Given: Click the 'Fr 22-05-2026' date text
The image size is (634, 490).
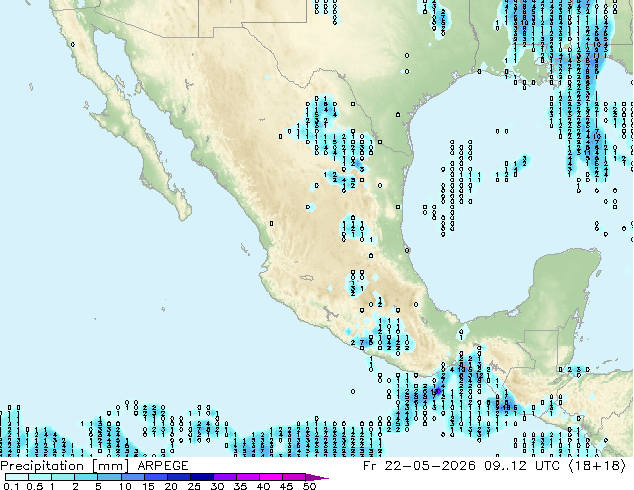Looking at the screenshot, I should click(419, 466).
